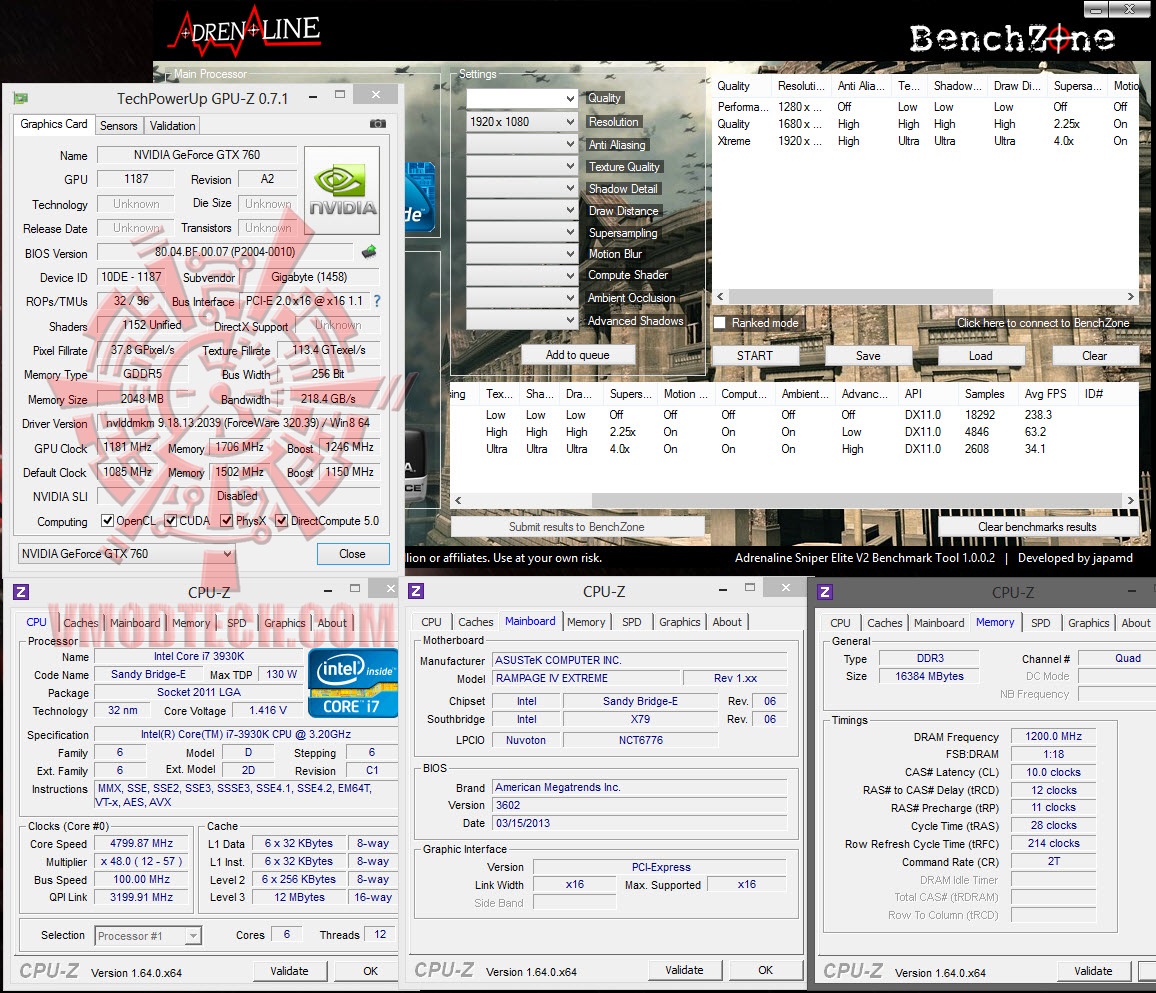The height and width of the screenshot is (993, 1156).
Task: Open the Advanced Shadows dropdown
Action: coord(522,320)
